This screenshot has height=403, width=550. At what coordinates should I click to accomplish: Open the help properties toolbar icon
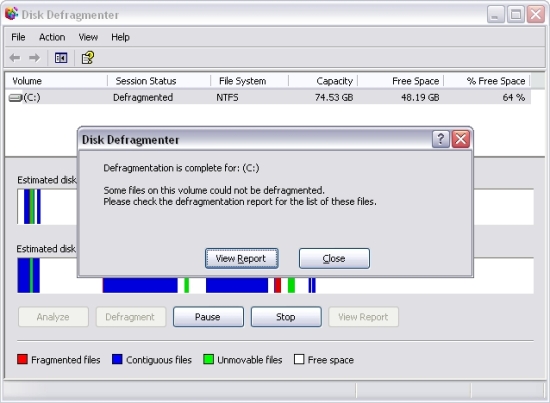coord(88,58)
